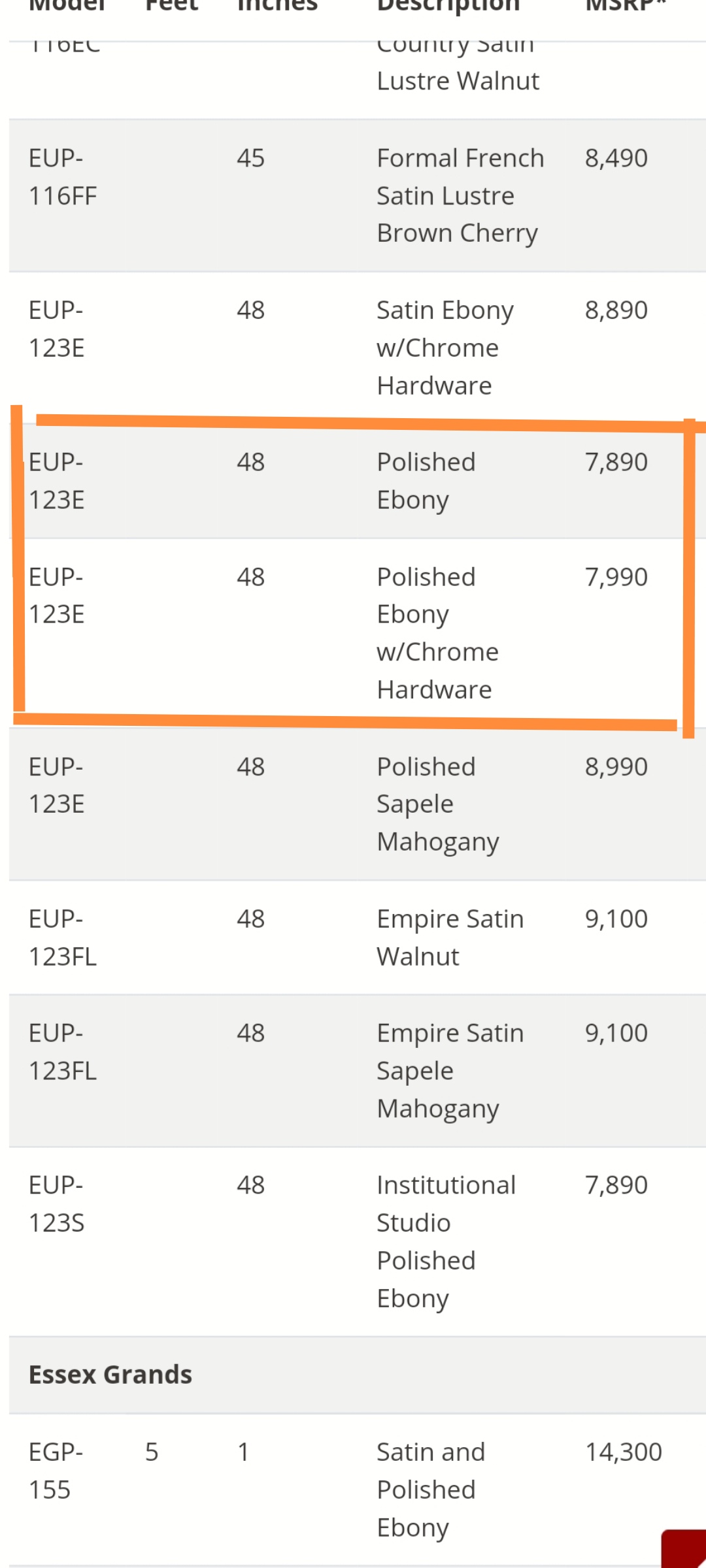This screenshot has width=706, height=1568.
Task: Click the Inches column header
Action: (277, 7)
